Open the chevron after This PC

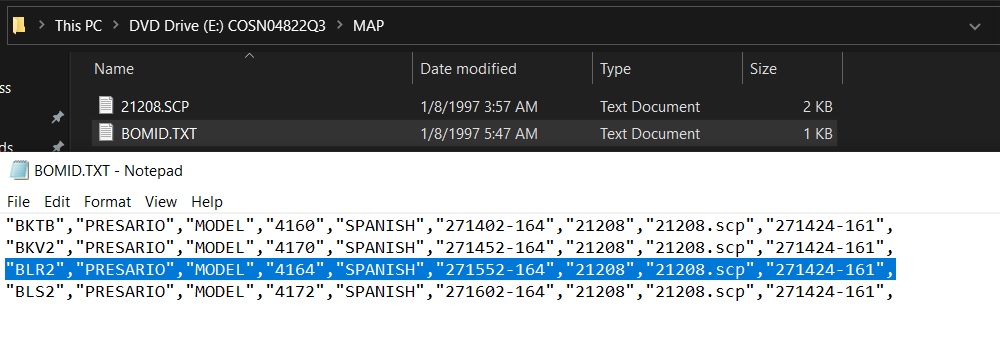pyautogui.click(x=115, y=25)
